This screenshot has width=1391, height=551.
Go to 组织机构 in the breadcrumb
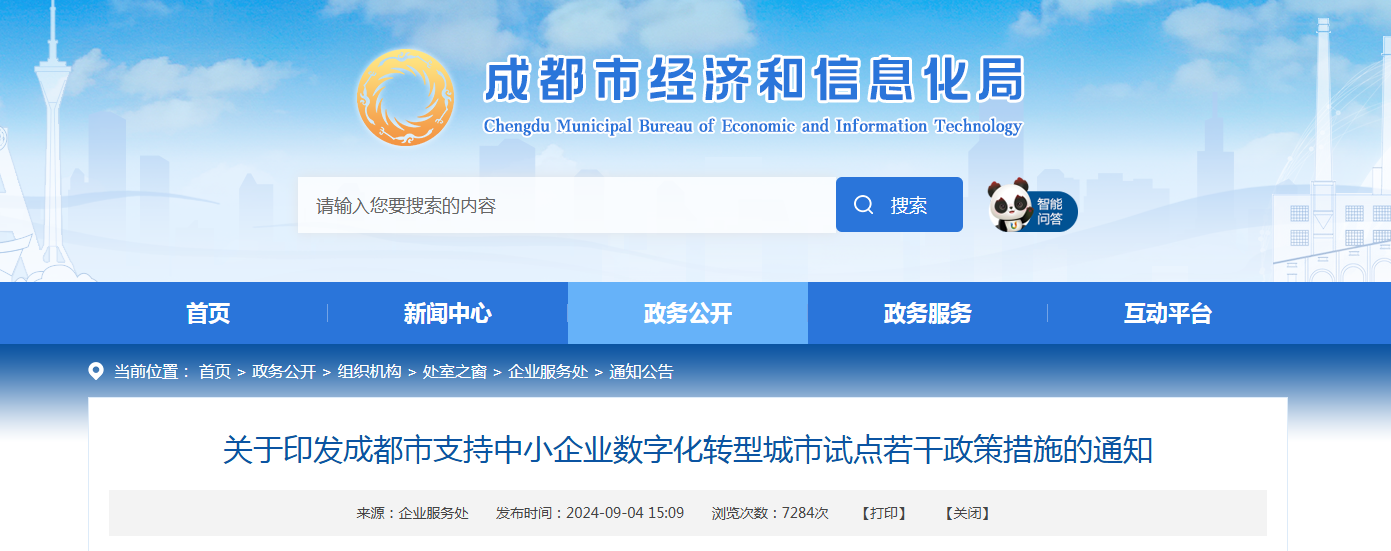click(369, 372)
